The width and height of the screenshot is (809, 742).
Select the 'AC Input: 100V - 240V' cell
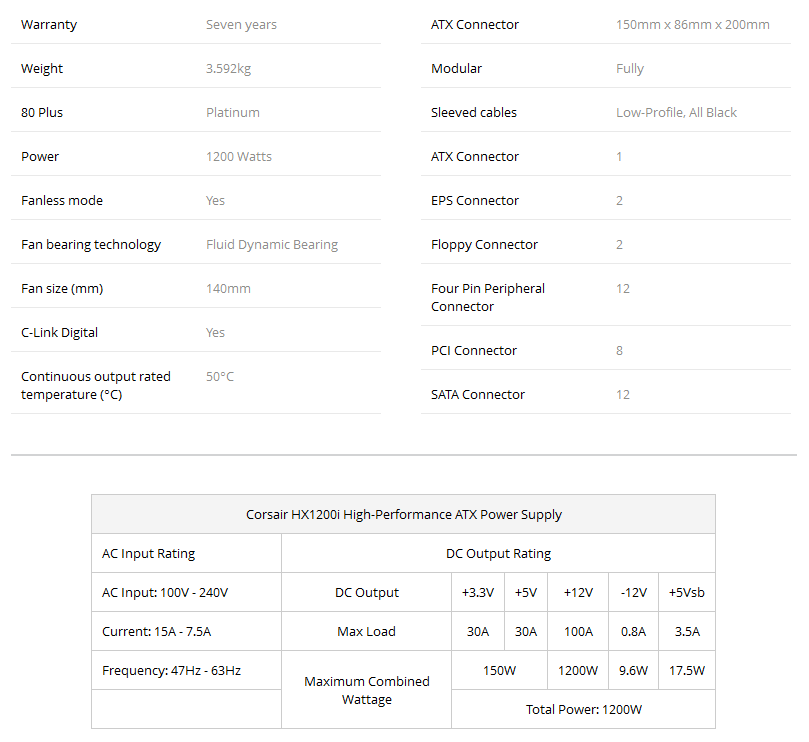click(x=165, y=592)
